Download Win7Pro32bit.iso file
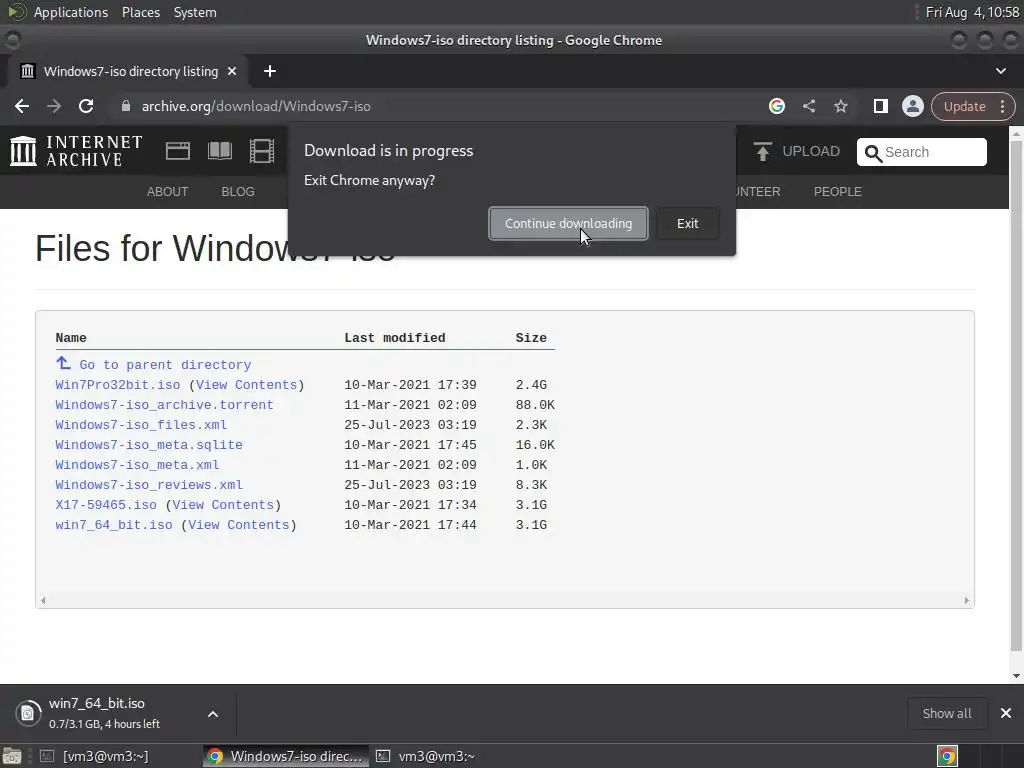 118,385
